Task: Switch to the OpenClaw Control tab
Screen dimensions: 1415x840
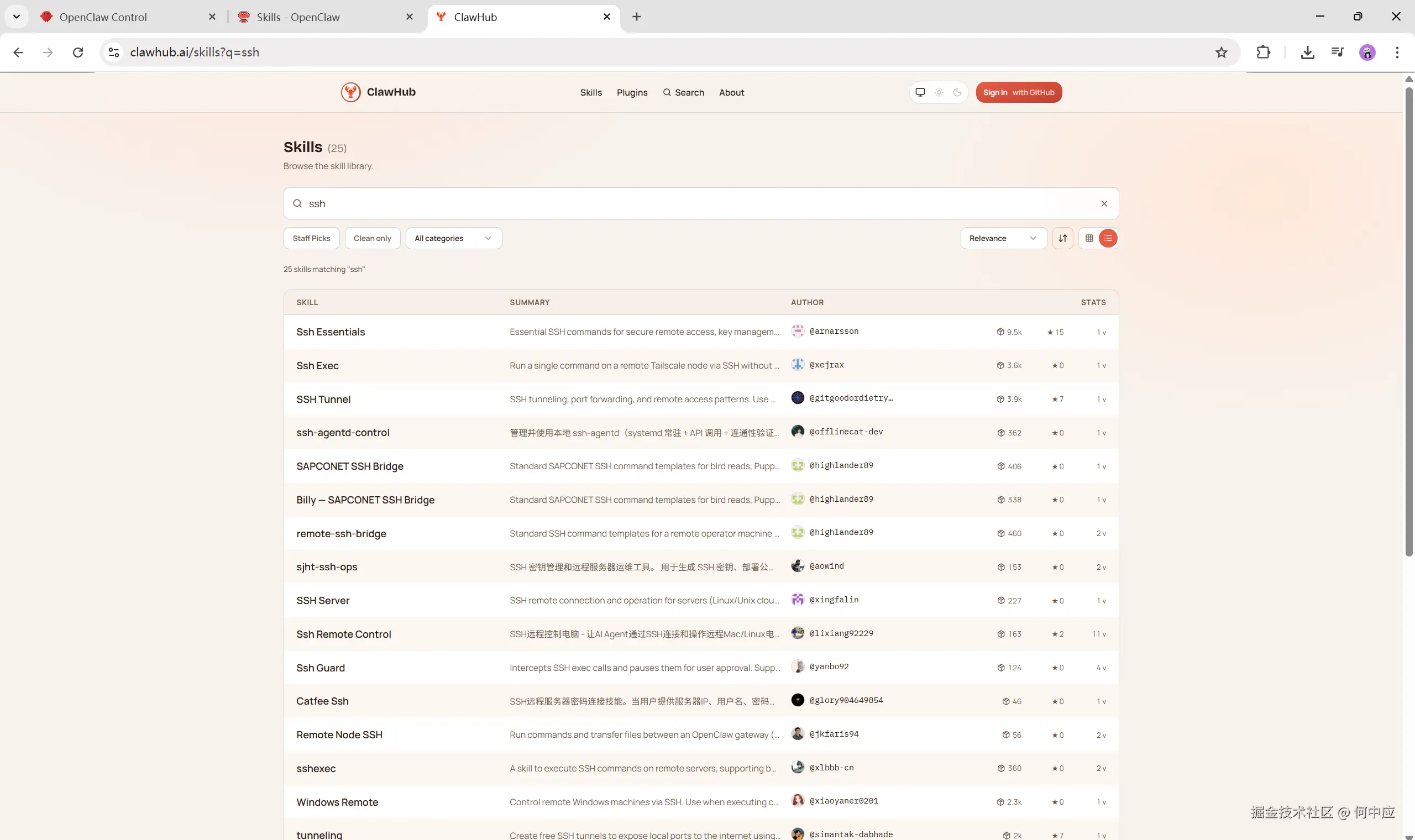Action: click(103, 17)
